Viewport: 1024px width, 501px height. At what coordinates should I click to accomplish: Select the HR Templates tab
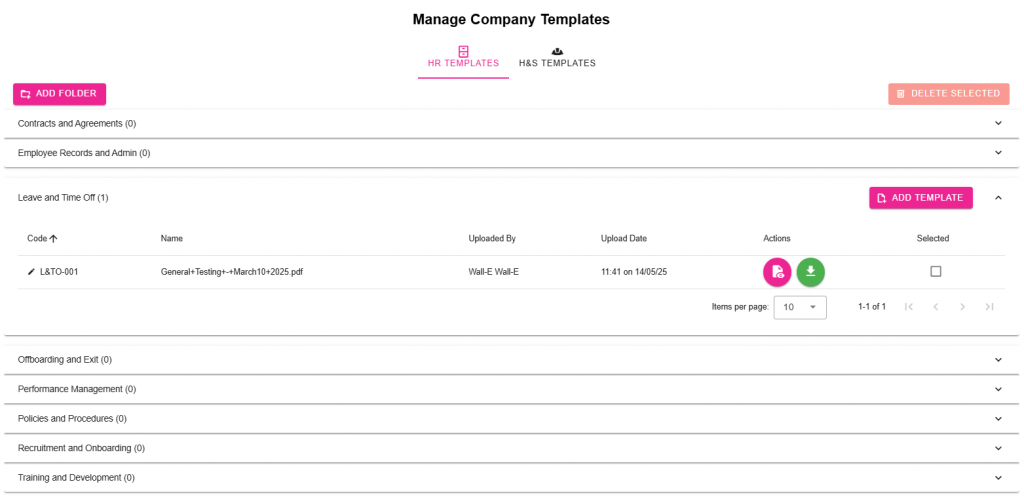[463, 57]
